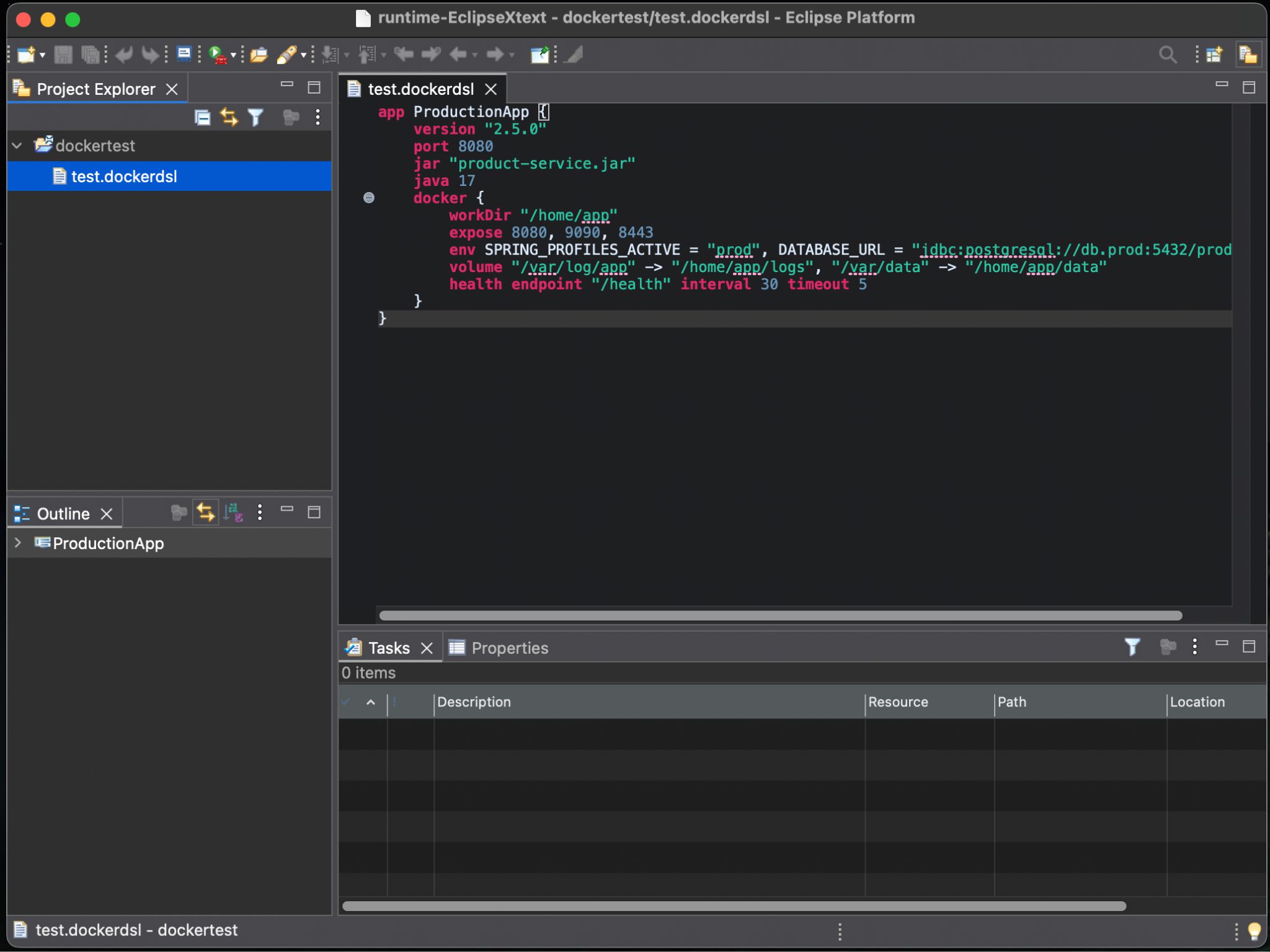Click the Undo arrow in the toolbar
This screenshot has height=952, width=1270.
tap(125, 55)
